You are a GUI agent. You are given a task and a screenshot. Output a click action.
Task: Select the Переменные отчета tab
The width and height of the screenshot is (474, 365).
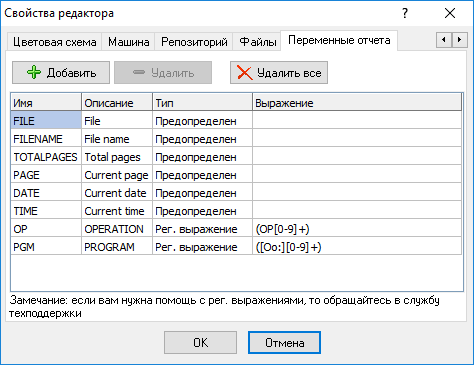[x=339, y=40]
